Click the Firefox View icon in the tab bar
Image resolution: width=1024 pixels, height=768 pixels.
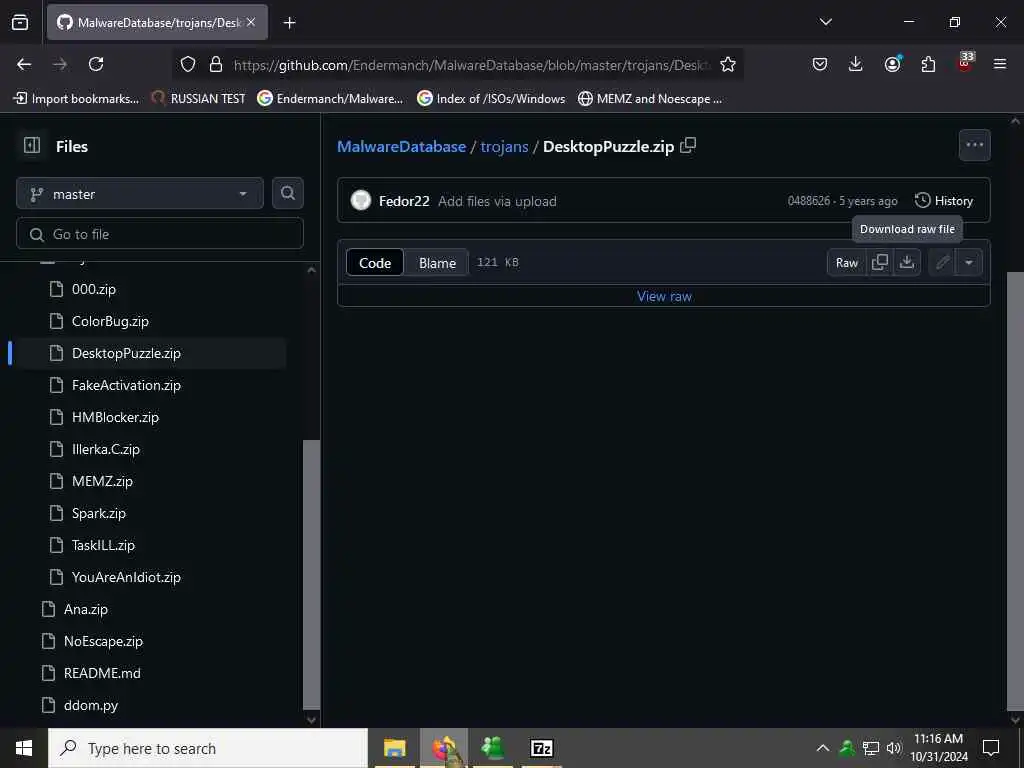(x=20, y=23)
